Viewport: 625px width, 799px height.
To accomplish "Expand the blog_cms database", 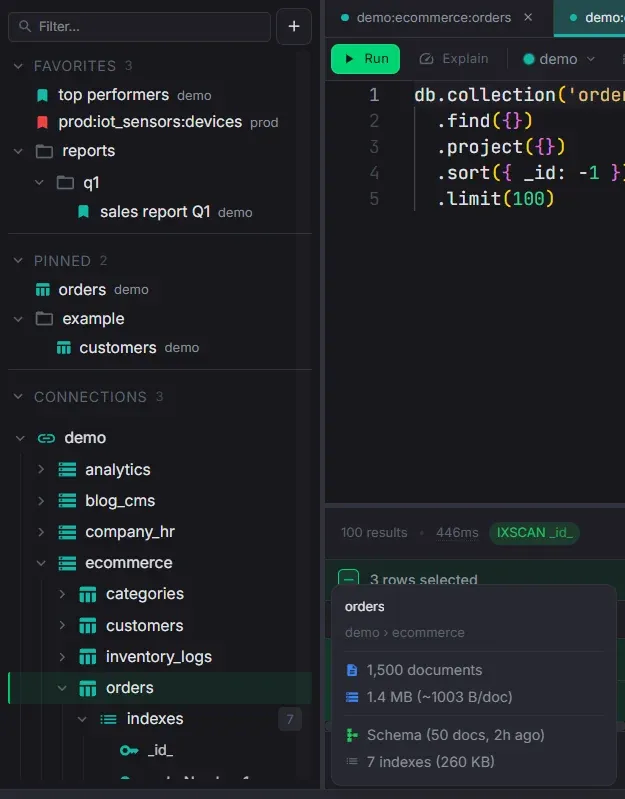I will pos(41,501).
